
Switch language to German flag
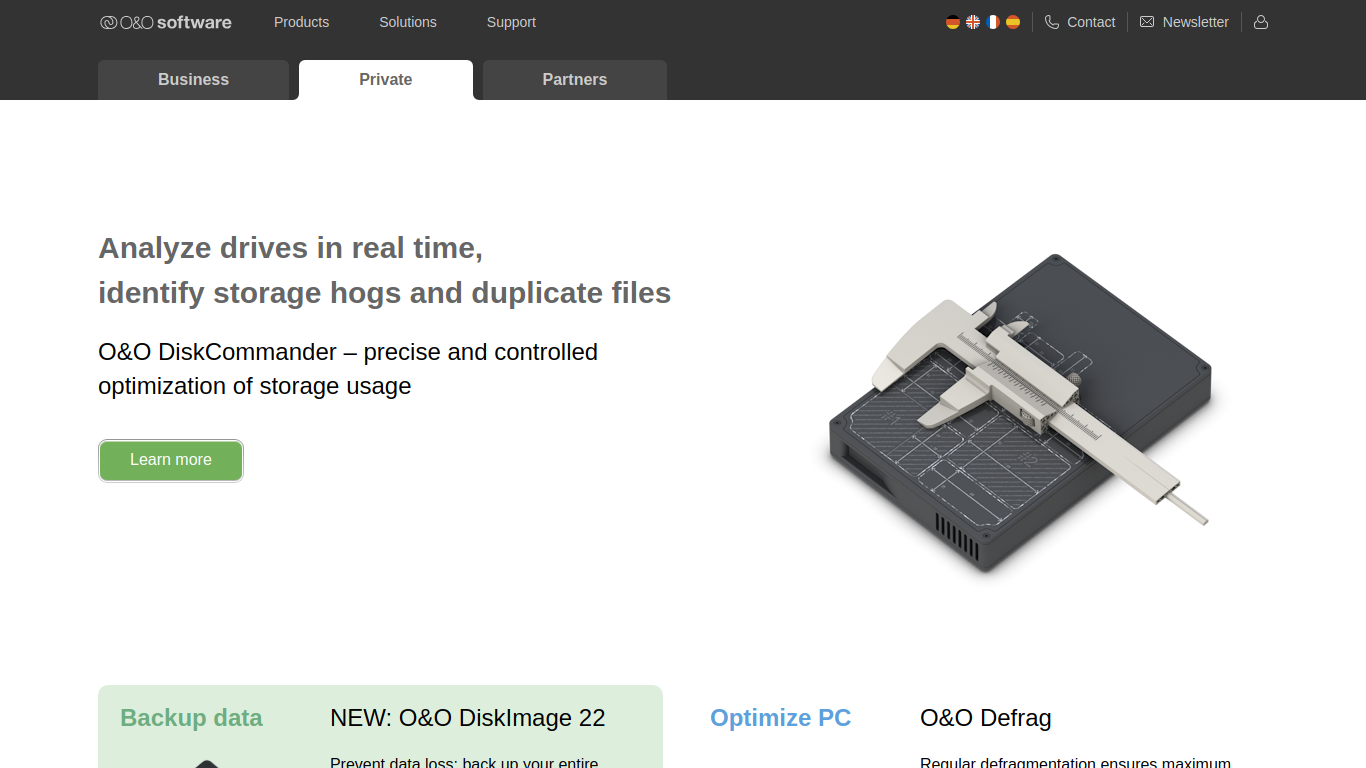click(953, 22)
